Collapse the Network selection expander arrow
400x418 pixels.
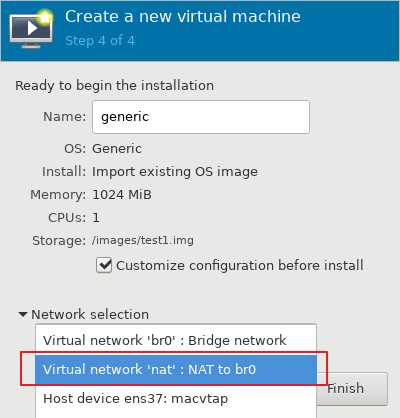[23, 314]
